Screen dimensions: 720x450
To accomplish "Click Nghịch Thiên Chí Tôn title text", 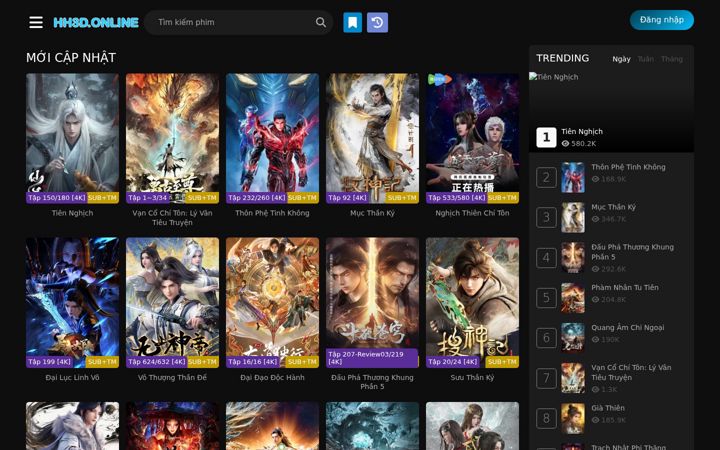I will click(x=472, y=213).
